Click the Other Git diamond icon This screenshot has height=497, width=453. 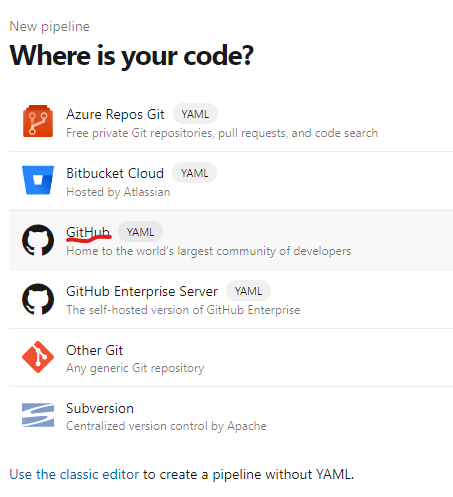tap(38, 357)
